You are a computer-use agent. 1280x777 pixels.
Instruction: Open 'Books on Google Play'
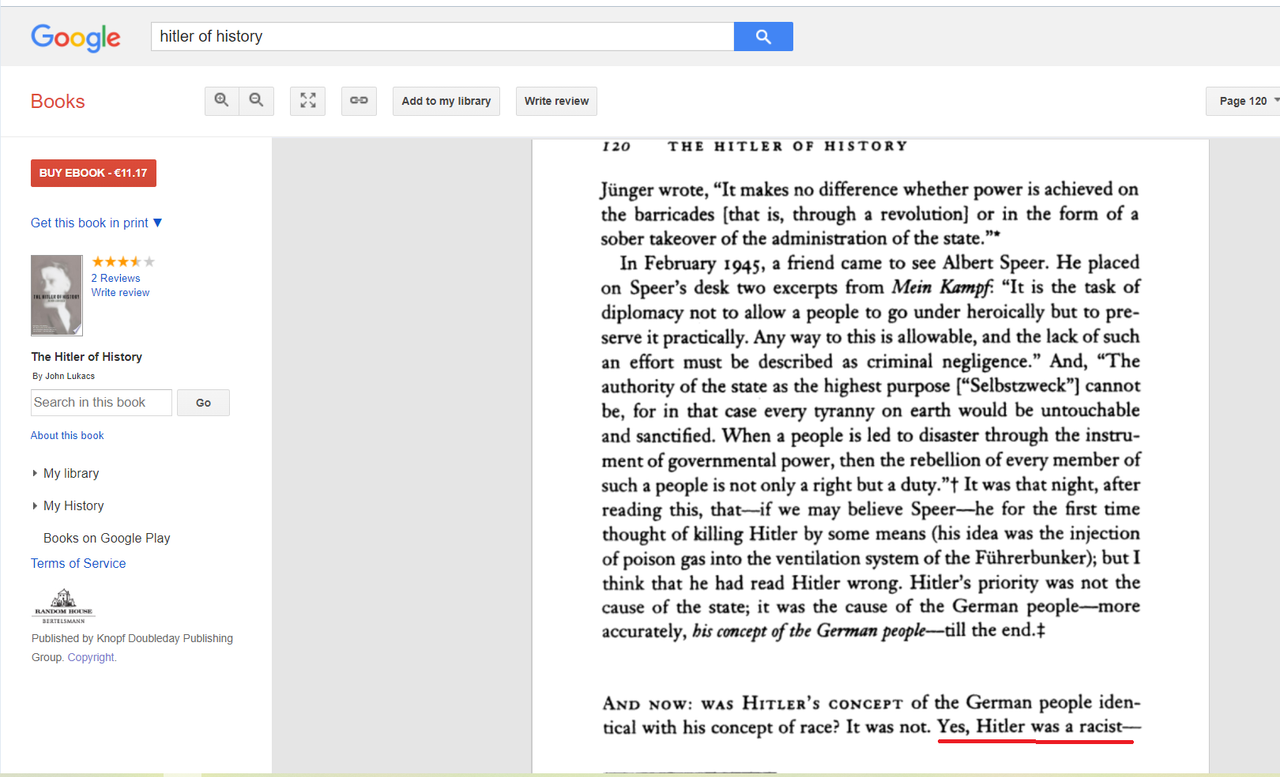point(107,538)
